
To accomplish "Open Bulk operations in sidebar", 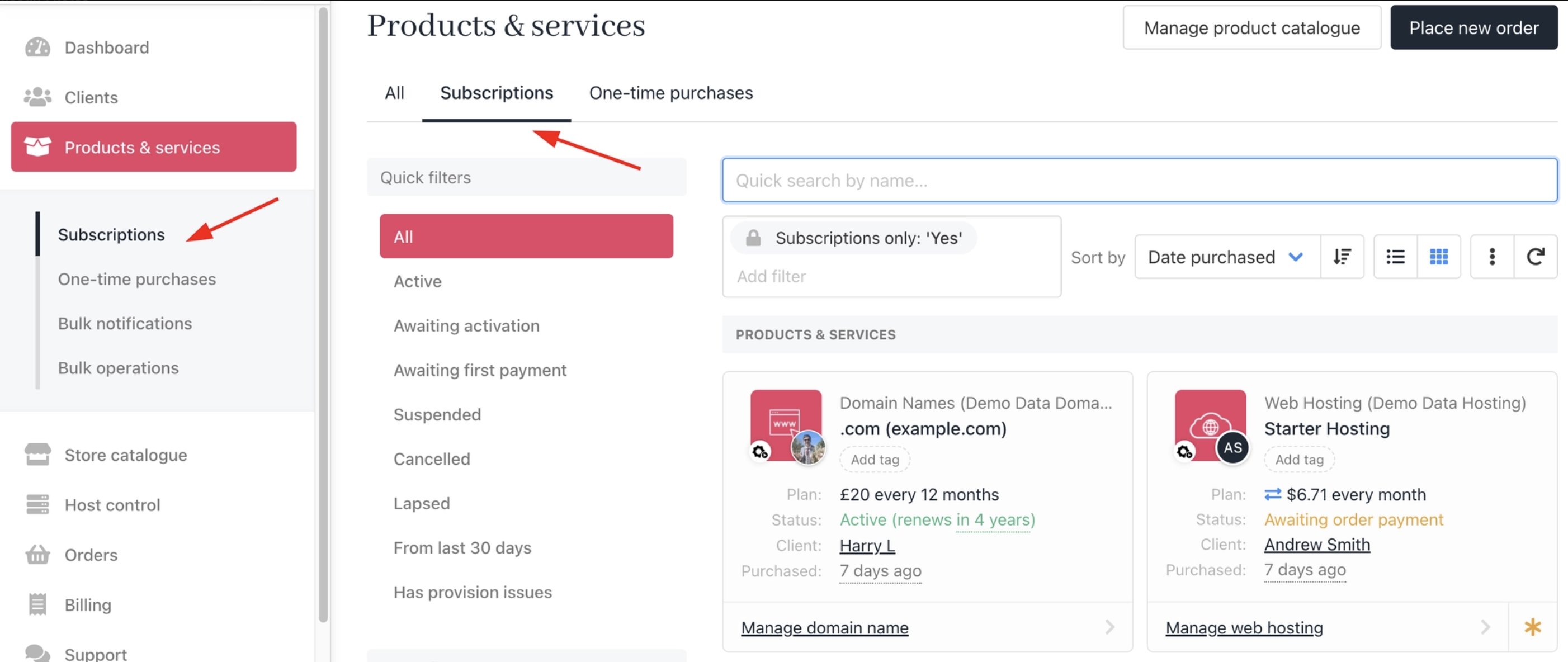I will pos(118,367).
